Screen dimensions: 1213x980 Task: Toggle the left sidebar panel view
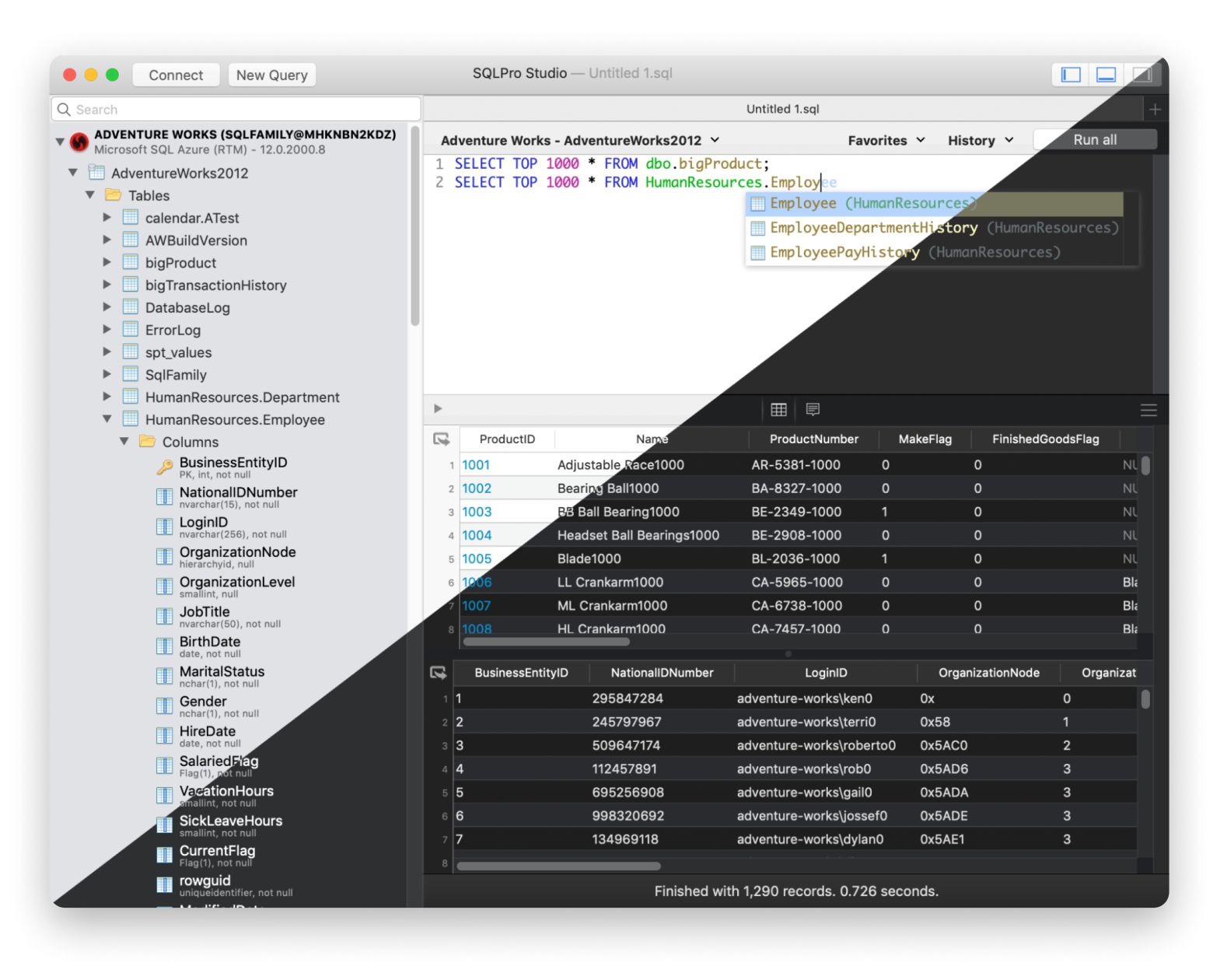click(1071, 75)
